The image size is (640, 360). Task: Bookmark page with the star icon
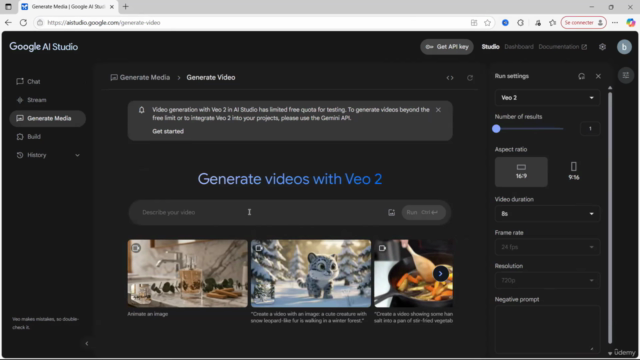(487, 23)
